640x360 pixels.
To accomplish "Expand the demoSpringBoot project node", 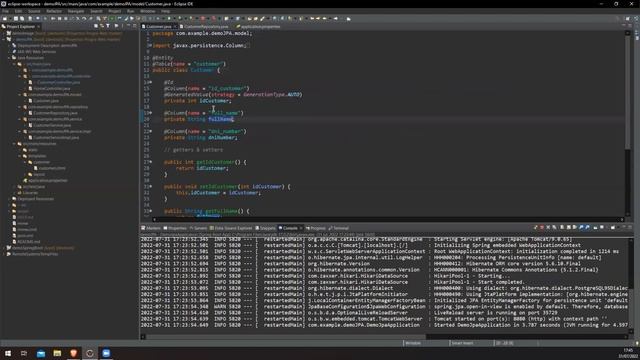I will (4, 248).
